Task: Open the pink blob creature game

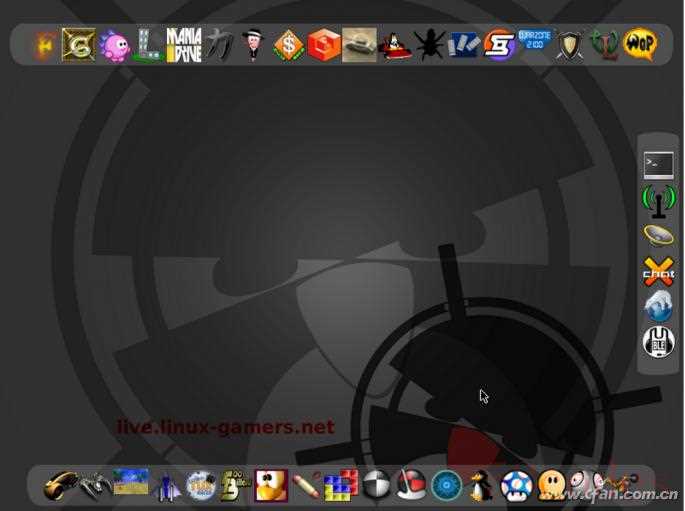Action: [x=115, y=46]
